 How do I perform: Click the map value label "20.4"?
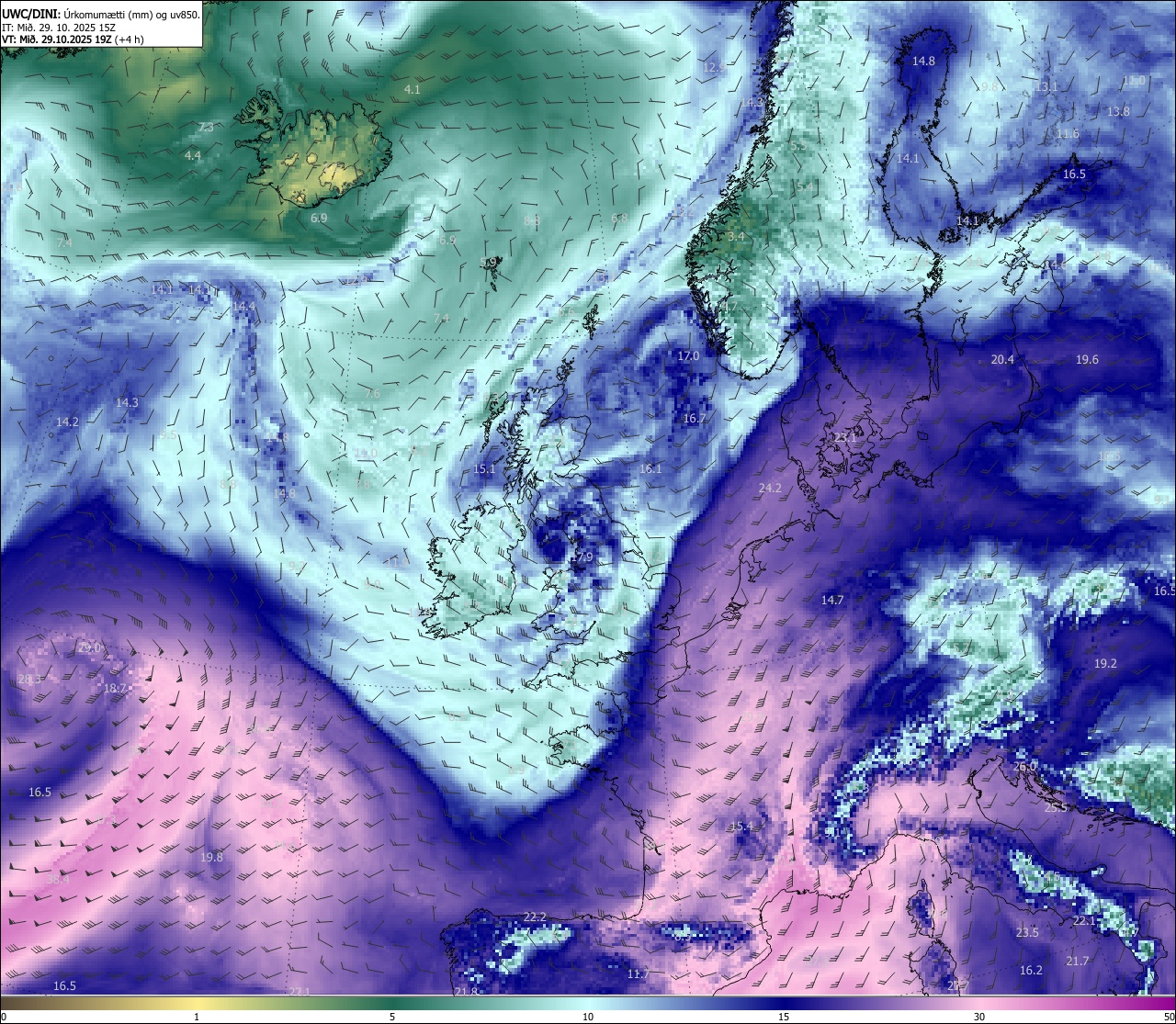click(x=1003, y=359)
